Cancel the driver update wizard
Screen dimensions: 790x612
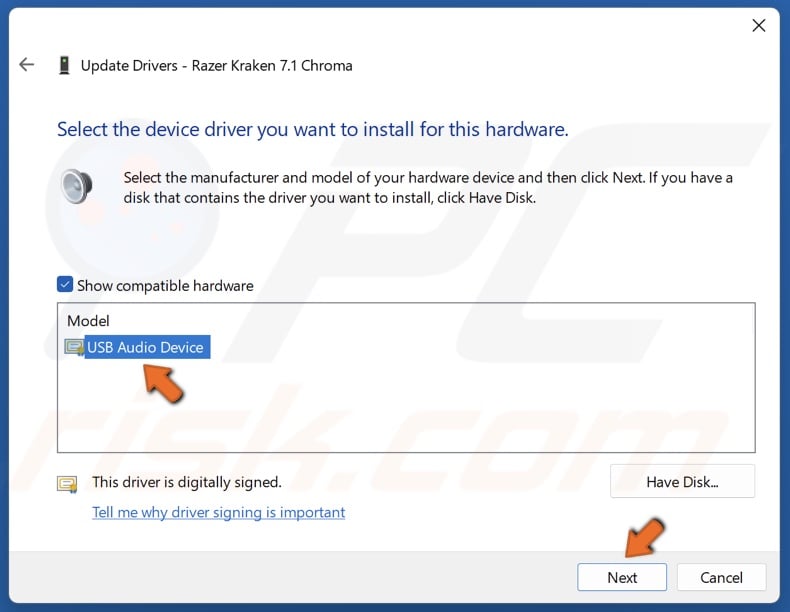click(721, 577)
